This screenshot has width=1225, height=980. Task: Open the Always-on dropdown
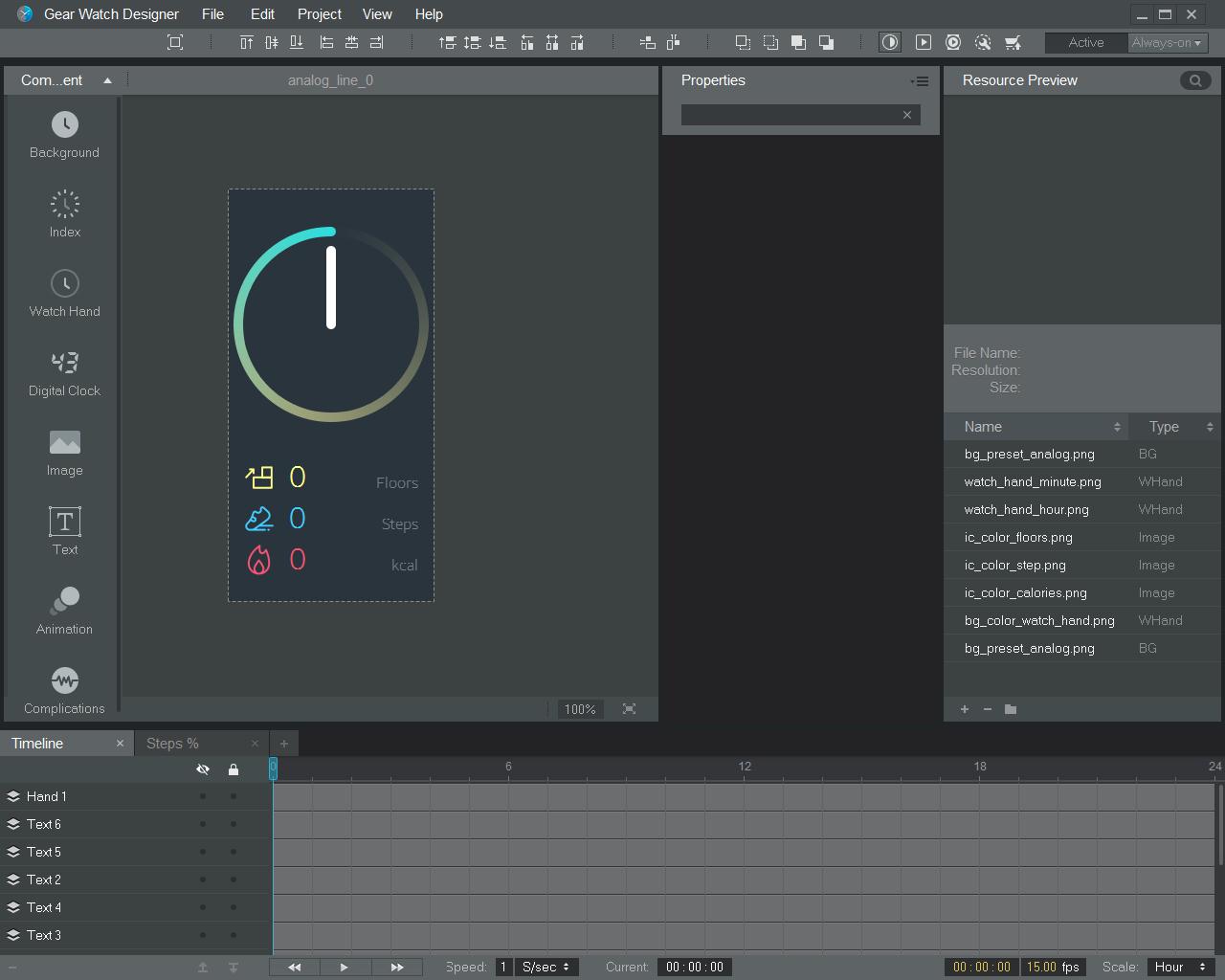(1168, 42)
